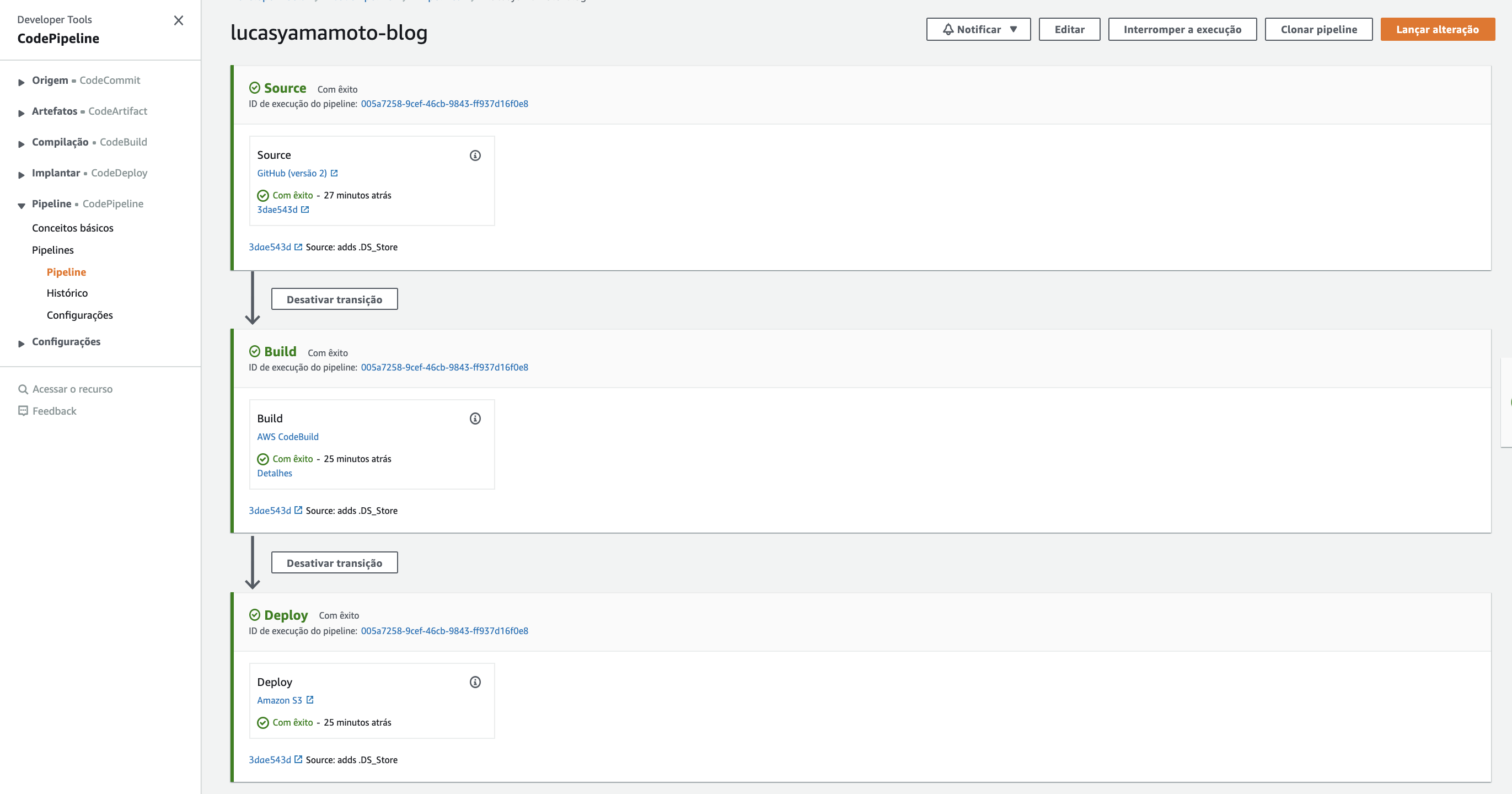Screen dimensions: 1512x794
Task: Click the search magnifier icon in sidebar
Action: click(x=23, y=389)
